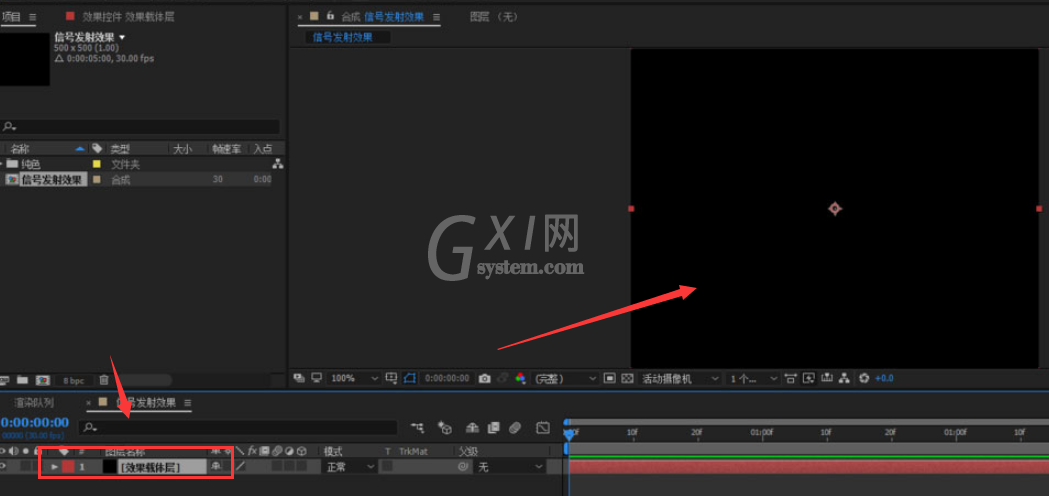
Task: Sort by the 大小 column header
Action: (x=182, y=149)
